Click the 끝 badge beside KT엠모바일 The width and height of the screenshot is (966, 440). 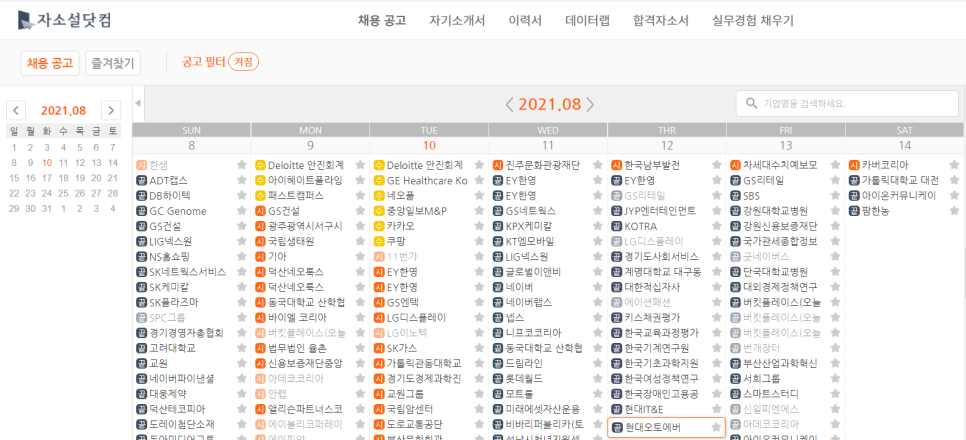[x=498, y=242]
